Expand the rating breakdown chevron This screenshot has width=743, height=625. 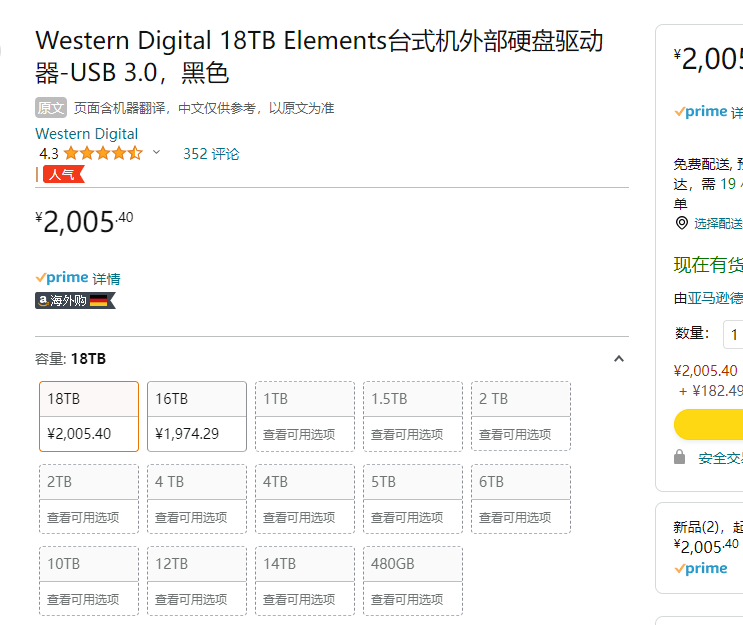(x=156, y=153)
